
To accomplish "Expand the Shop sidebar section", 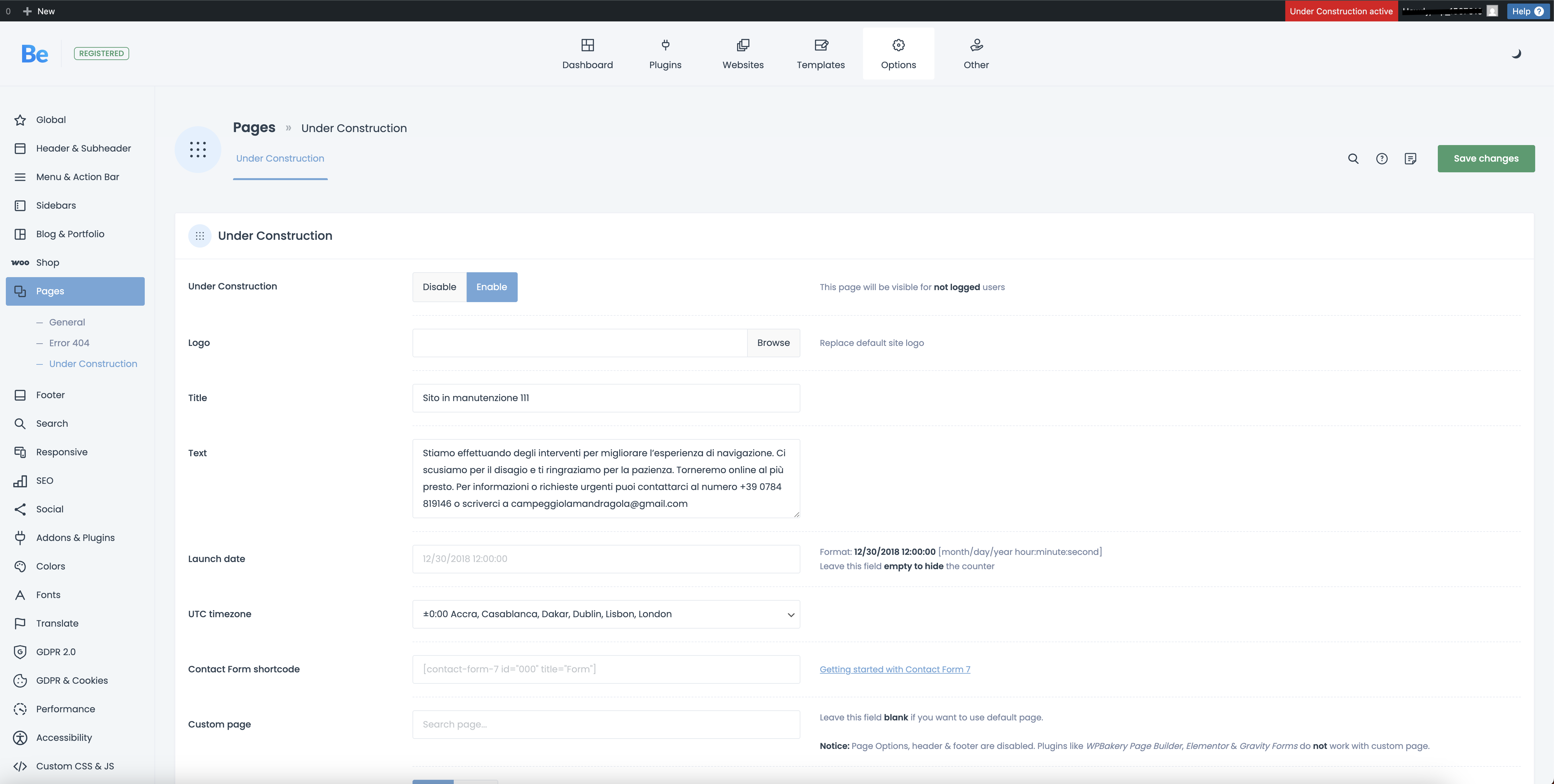I will click(x=48, y=262).
